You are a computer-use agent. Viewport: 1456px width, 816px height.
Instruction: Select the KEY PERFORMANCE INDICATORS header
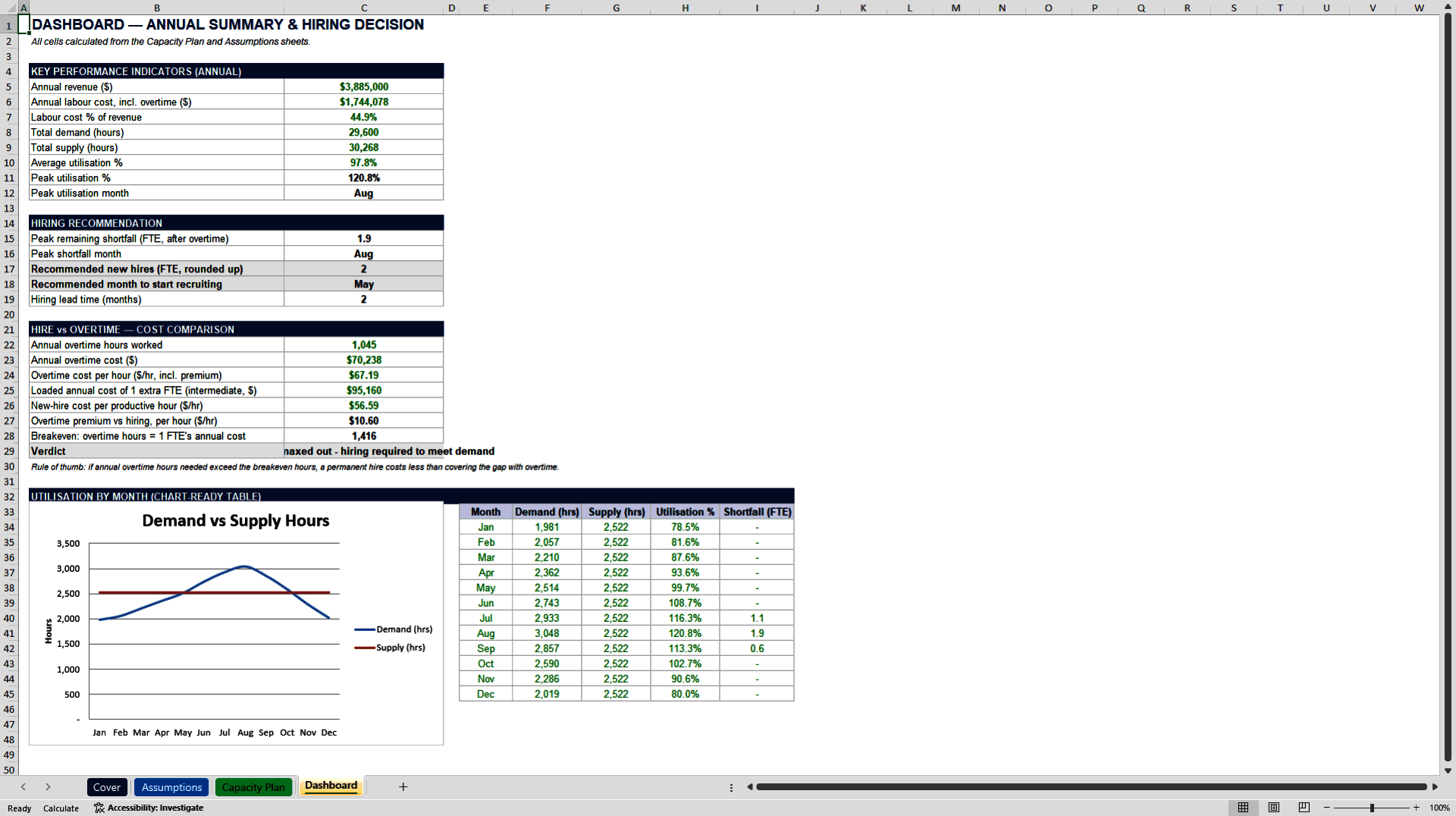tap(237, 71)
